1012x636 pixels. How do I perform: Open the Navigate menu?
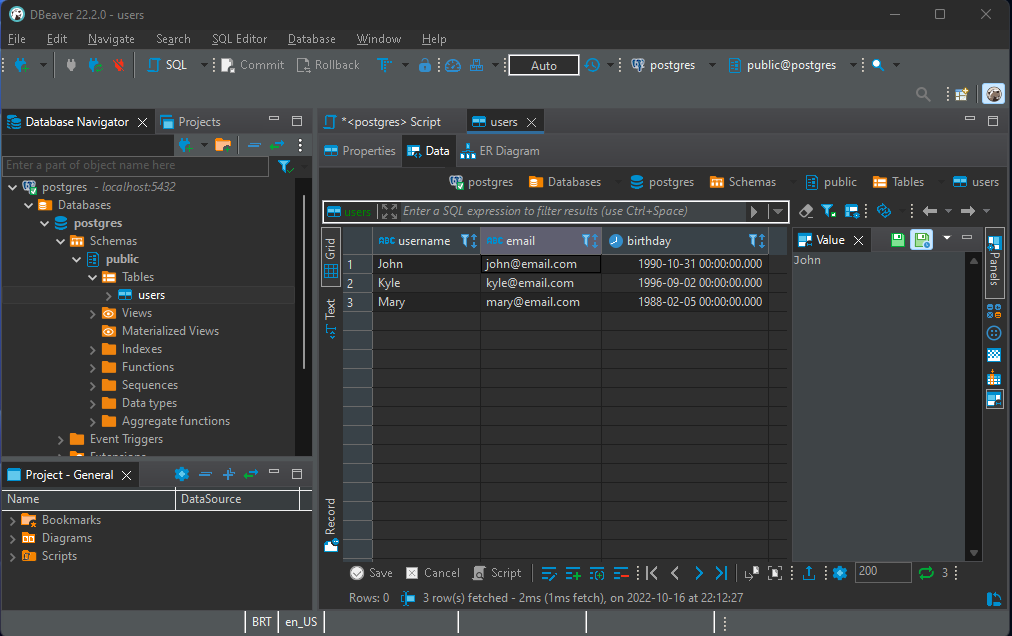point(111,39)
